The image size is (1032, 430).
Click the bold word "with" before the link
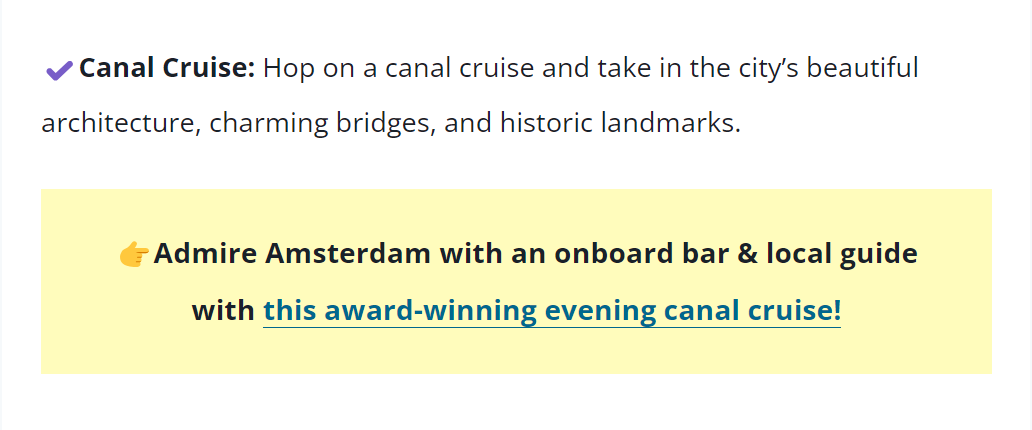[x=223, y=311]
